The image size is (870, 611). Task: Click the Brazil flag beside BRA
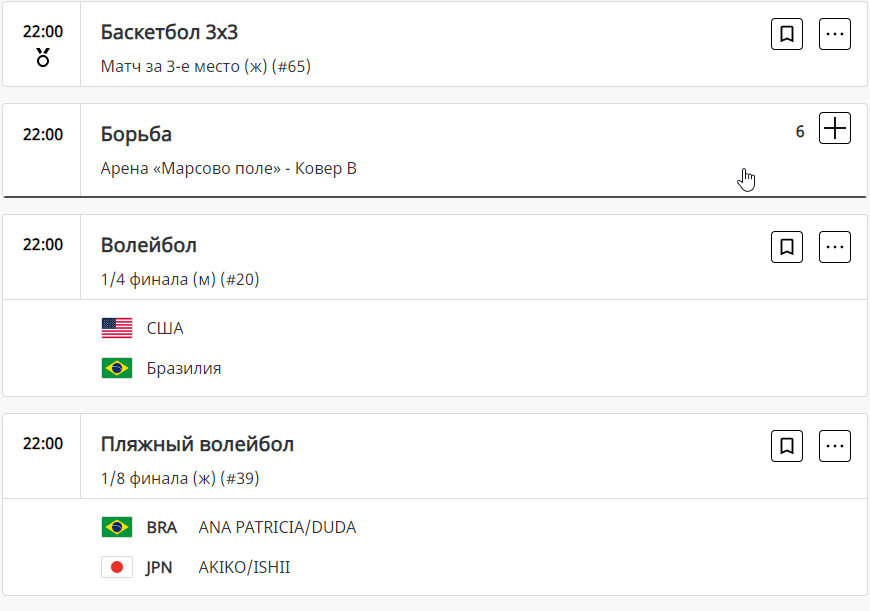point(117,527)
